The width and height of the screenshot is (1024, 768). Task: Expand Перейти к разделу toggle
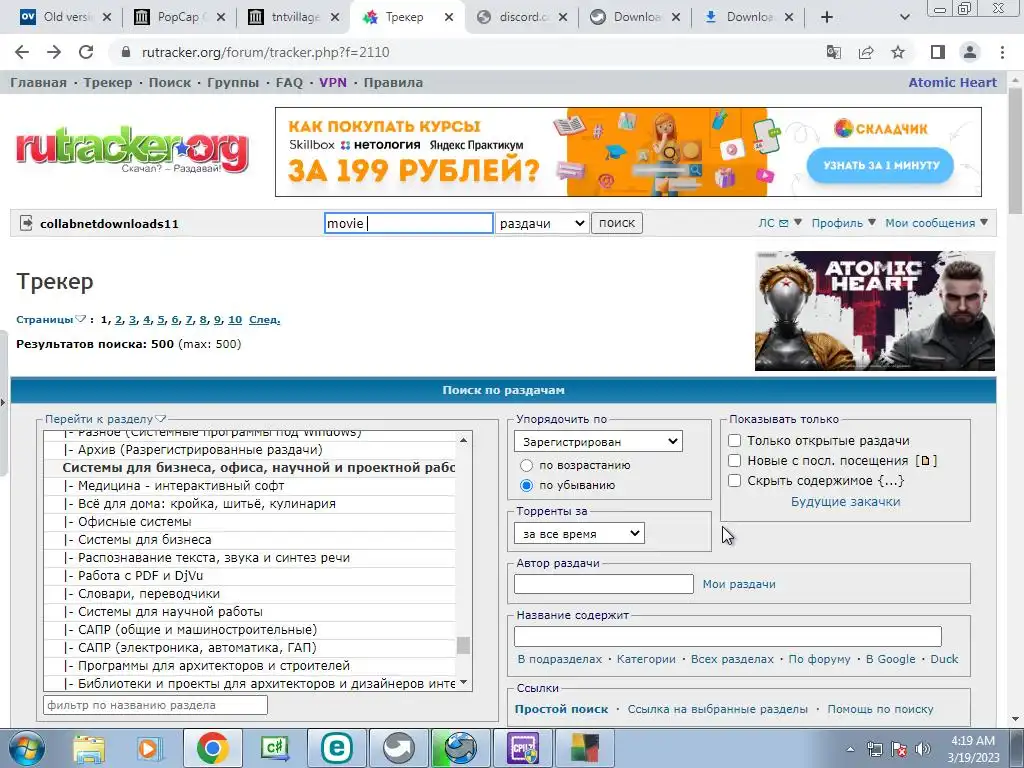pyautogui.click(x=161, y=419)
